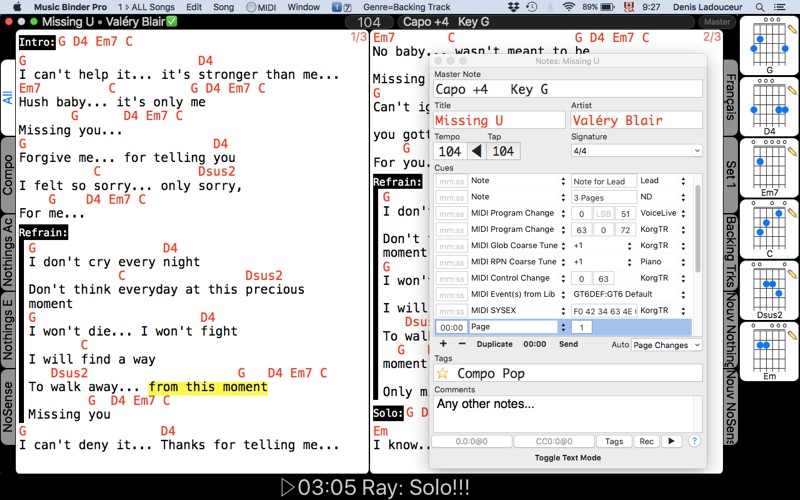Open Lead device selector stepper
Image resolution: width=800 pixels, height=500 pixels.
tap(683, 181)
